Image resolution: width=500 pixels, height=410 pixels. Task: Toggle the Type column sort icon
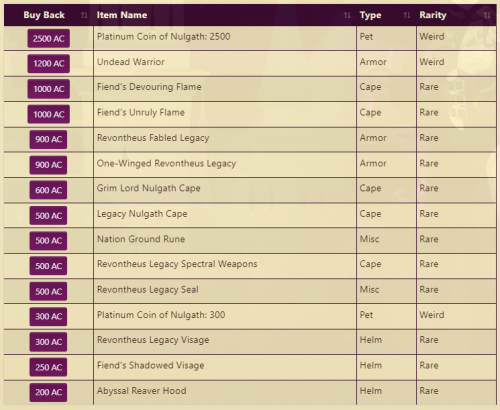[x=407, y=15]
